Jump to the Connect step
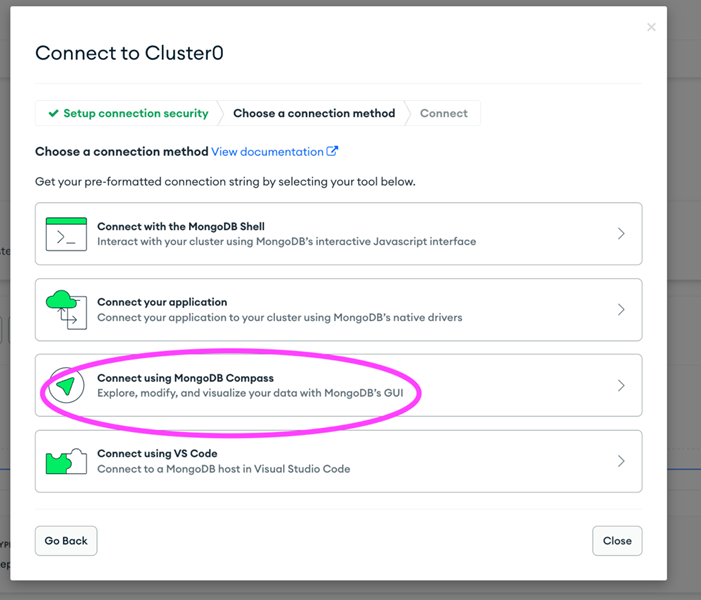The height and width of the screenshot is (600, 701). (x=443, y=113)
